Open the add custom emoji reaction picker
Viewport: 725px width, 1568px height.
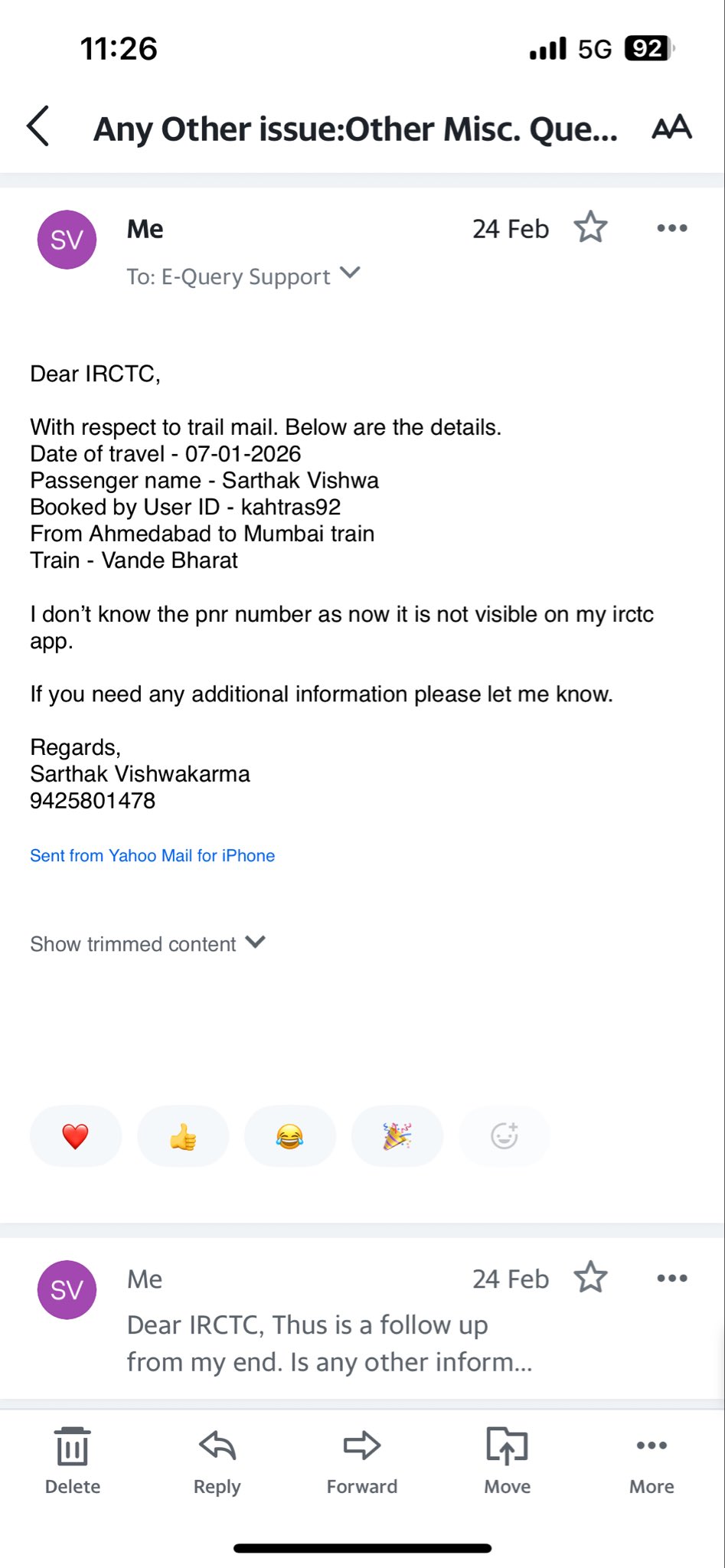tap(505, 1136)
